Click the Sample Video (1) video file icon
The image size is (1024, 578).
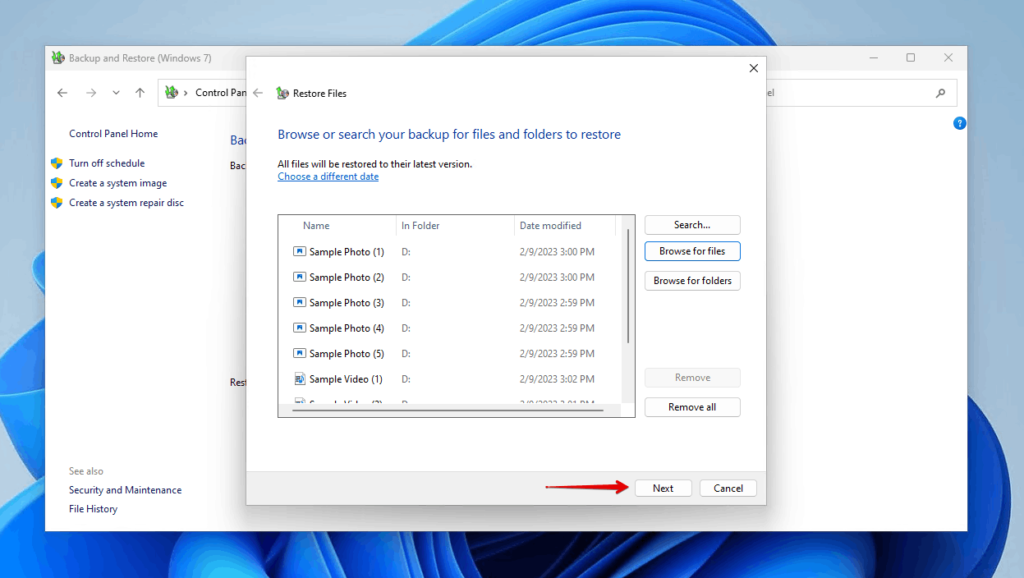click(299, 378)
